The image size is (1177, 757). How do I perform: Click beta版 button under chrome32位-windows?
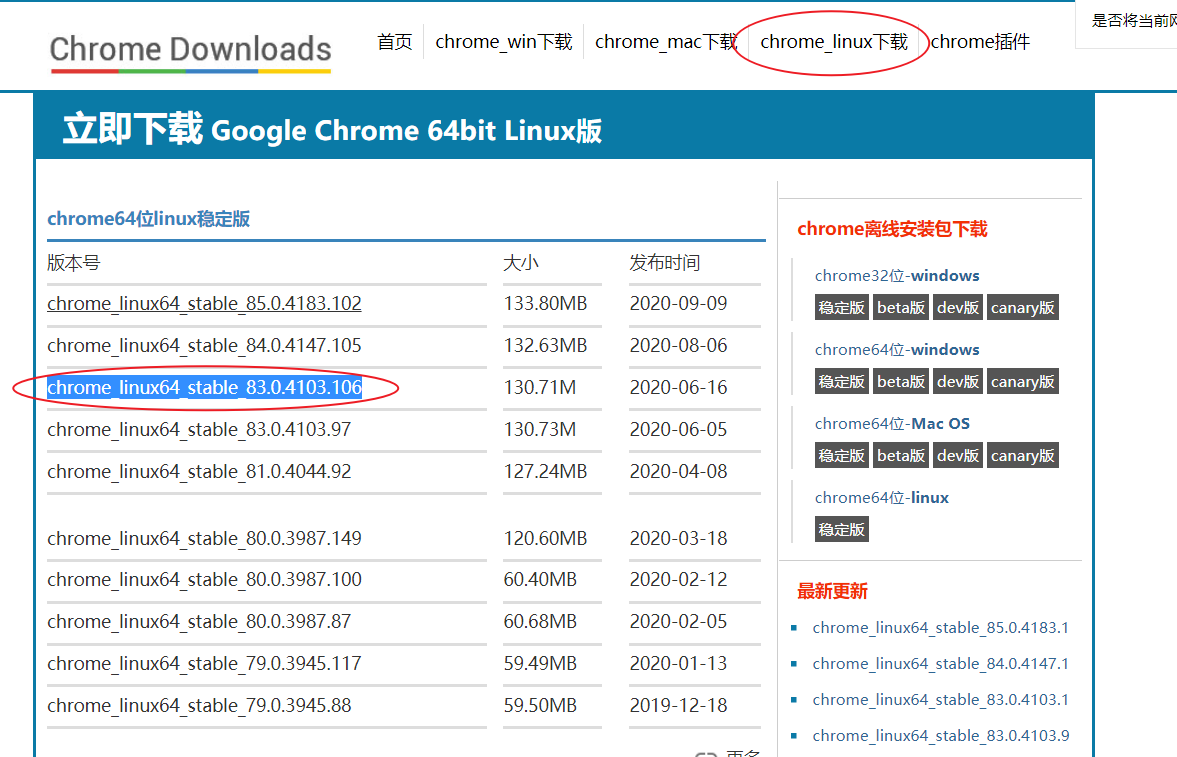coord(901,307)
